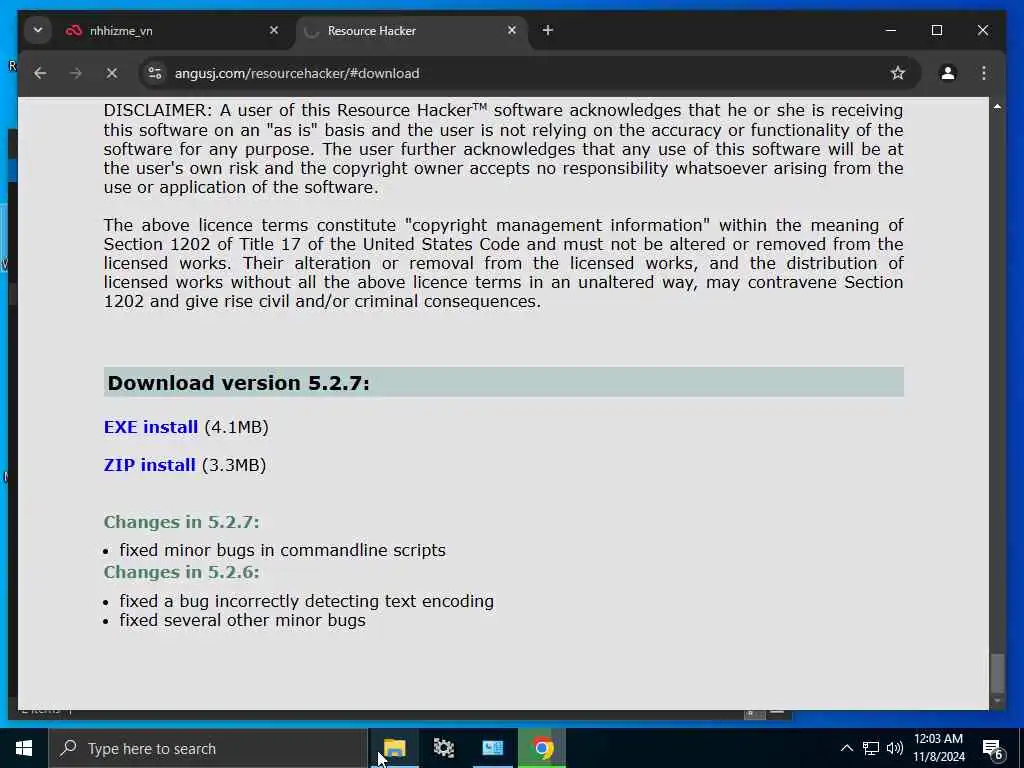
Task: Open a new browser tab
Action: [548, 30]
